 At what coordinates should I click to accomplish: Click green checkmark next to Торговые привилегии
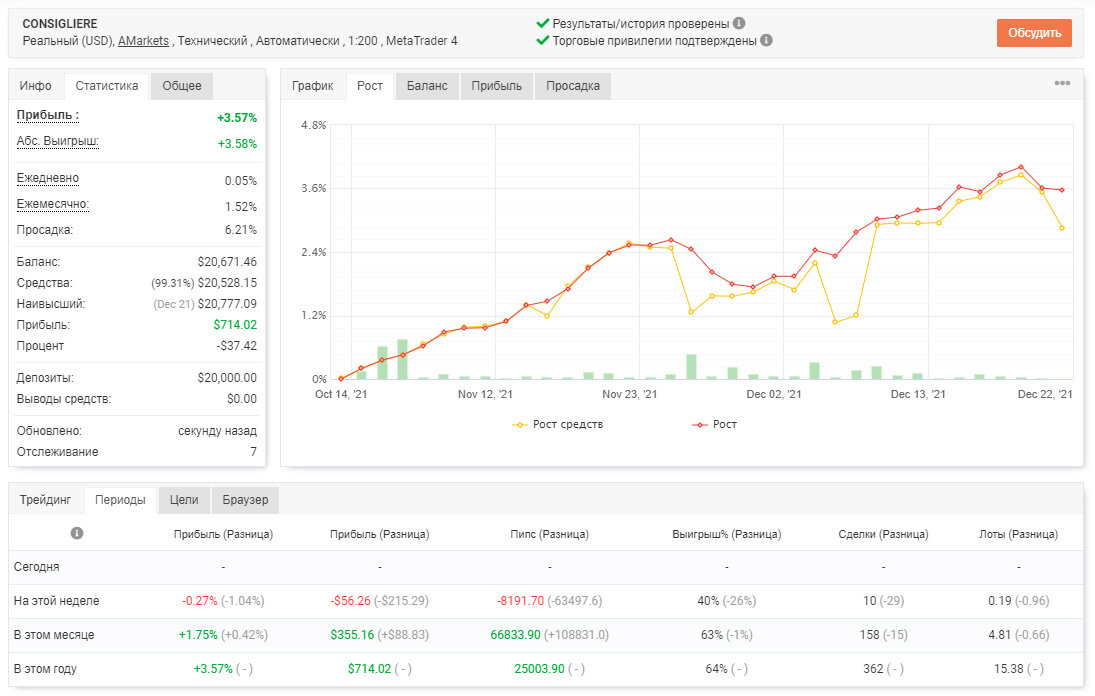click(543, 40)
